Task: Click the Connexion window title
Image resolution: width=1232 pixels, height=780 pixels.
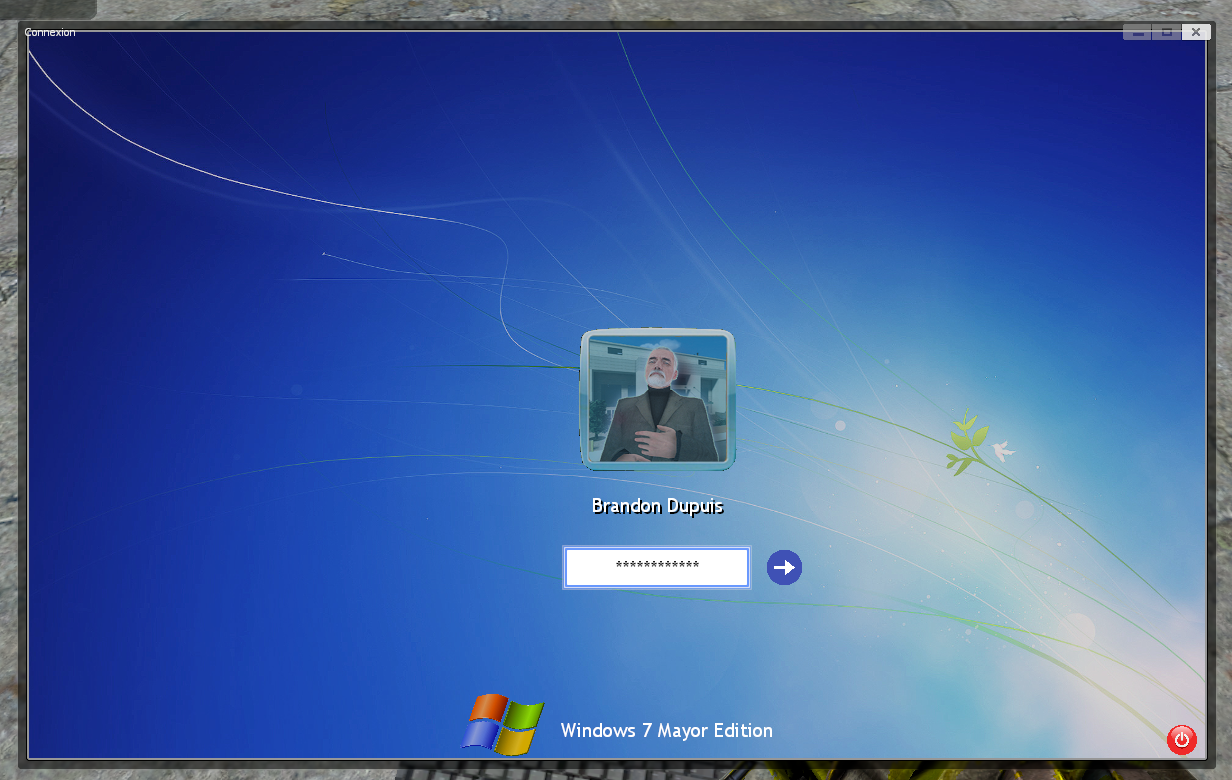Action: pyautogui.click(x=50, y=32)
